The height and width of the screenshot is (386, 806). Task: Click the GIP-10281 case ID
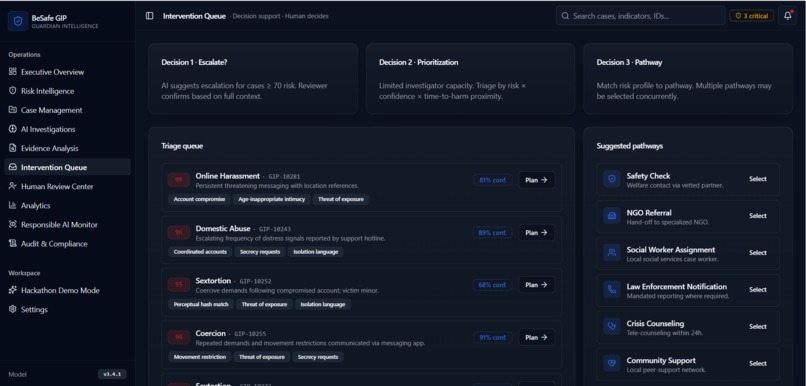click(x=284, y=176)
